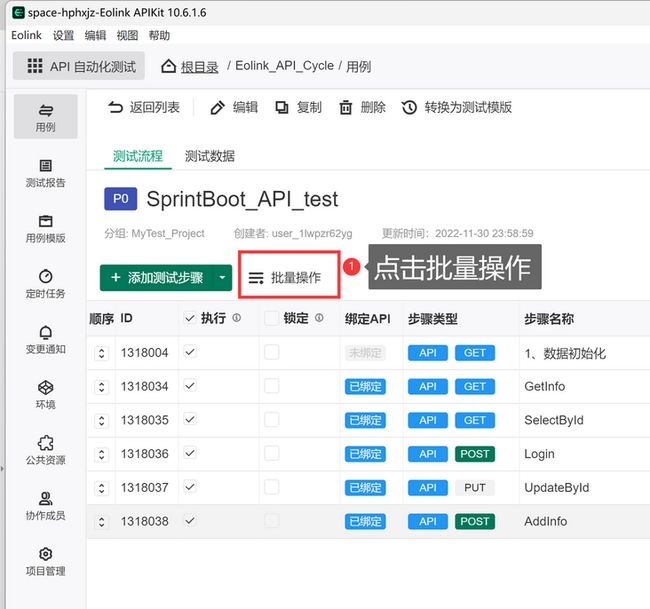Open 公共资源 in the sidebar

click(x=46, y=451)
